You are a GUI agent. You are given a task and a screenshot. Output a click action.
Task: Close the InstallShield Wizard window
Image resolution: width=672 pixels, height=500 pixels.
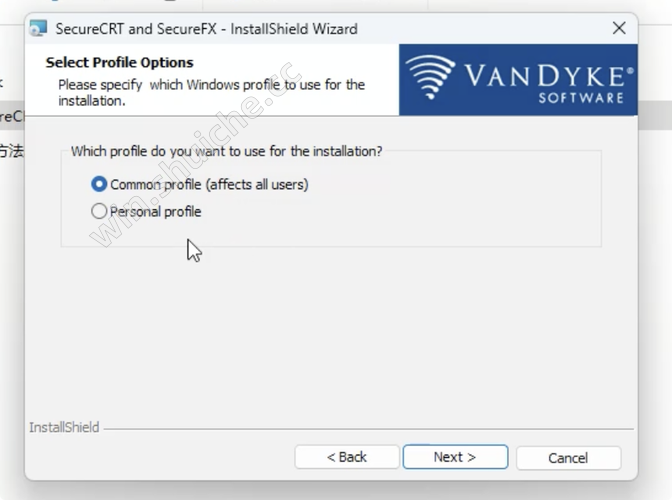coord(619,28)
